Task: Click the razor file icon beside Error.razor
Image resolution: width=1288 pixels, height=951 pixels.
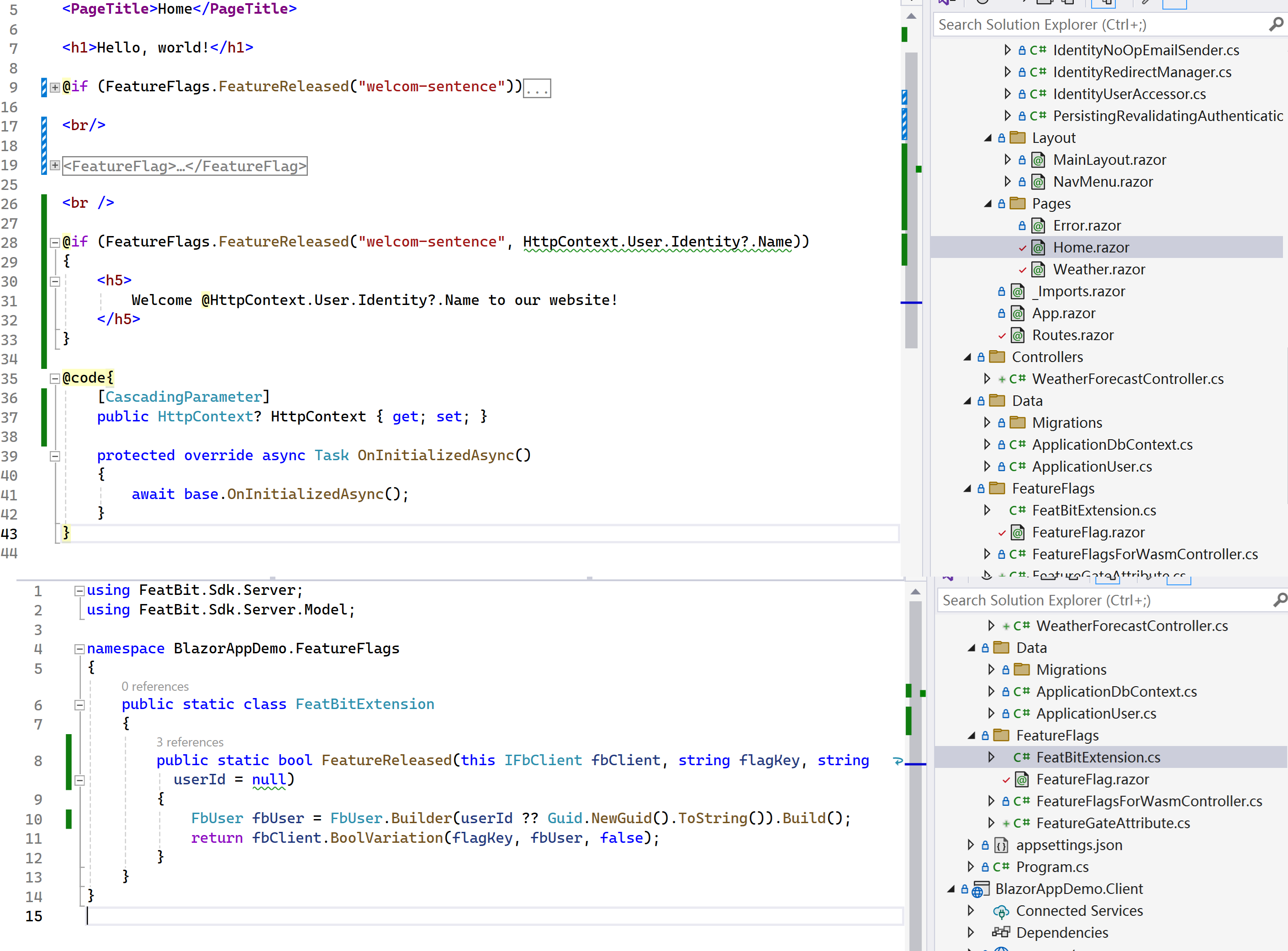Action: [x=1038, y=226]
